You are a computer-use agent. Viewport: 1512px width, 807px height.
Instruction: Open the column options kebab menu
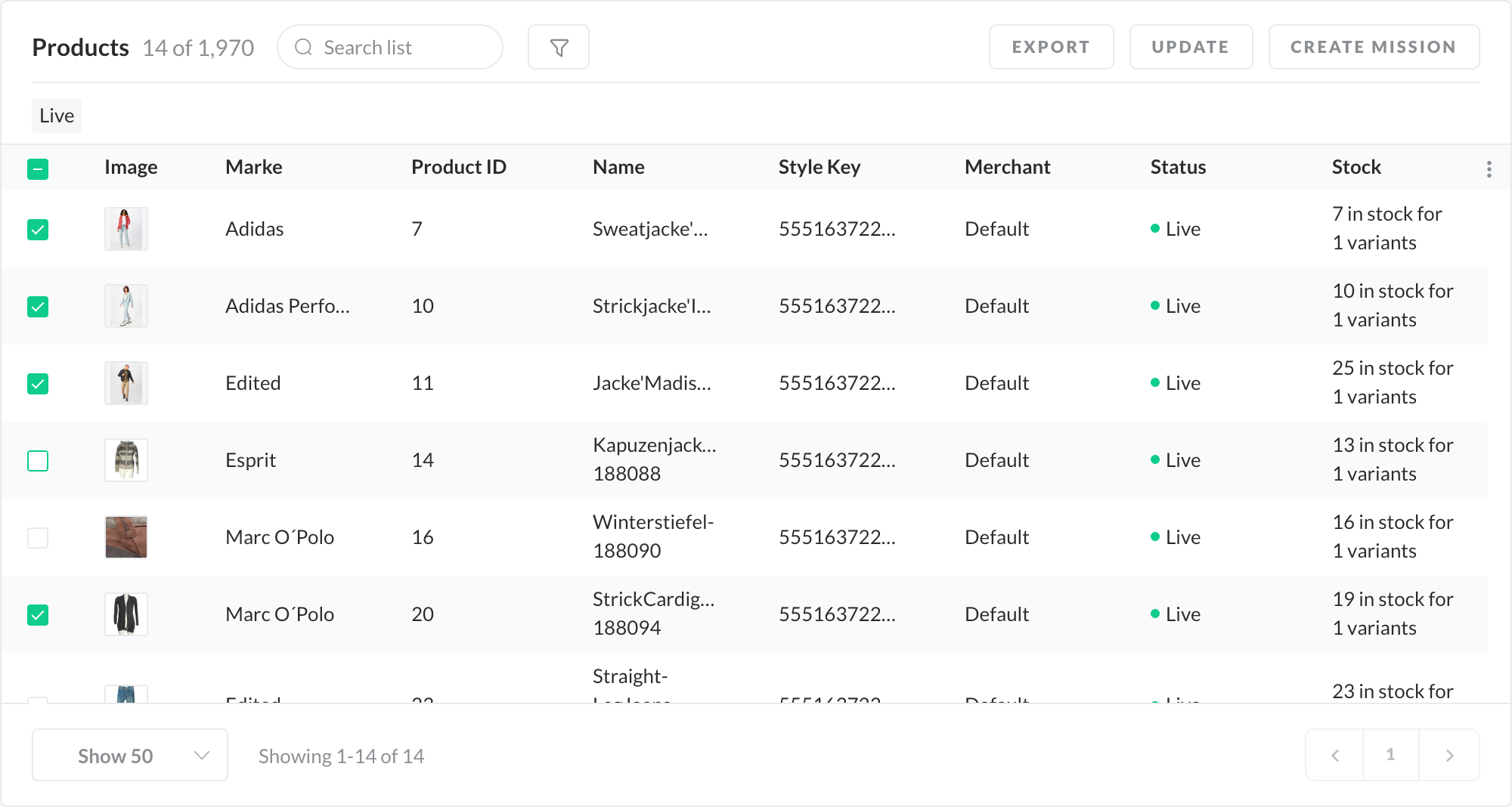[1489, 169]
